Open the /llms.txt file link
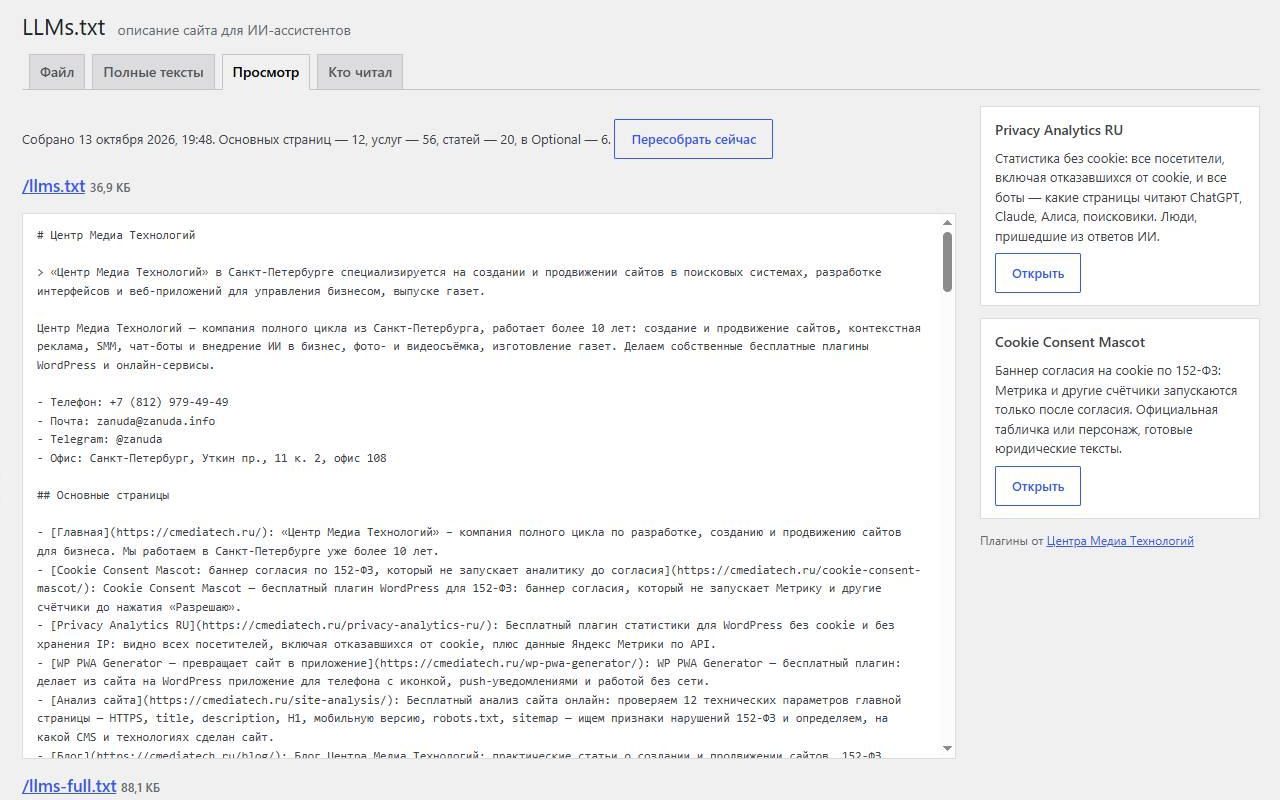Screen dimensions: 1280x800 54,186
